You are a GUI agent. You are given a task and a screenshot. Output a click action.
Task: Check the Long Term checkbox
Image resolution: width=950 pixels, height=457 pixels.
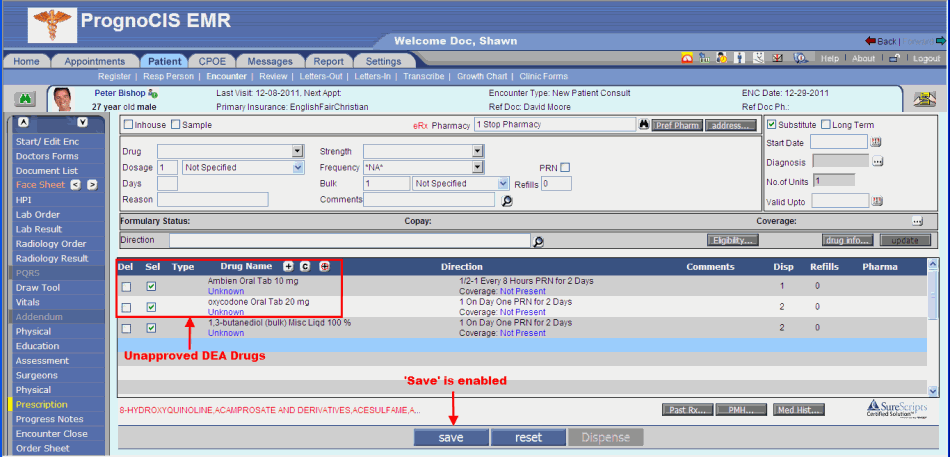(826, 125)
